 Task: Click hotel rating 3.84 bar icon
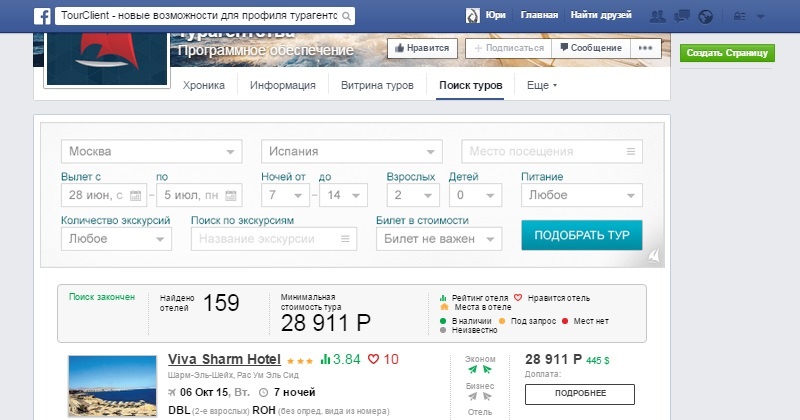pyautogui.click(x=325, y=359)
